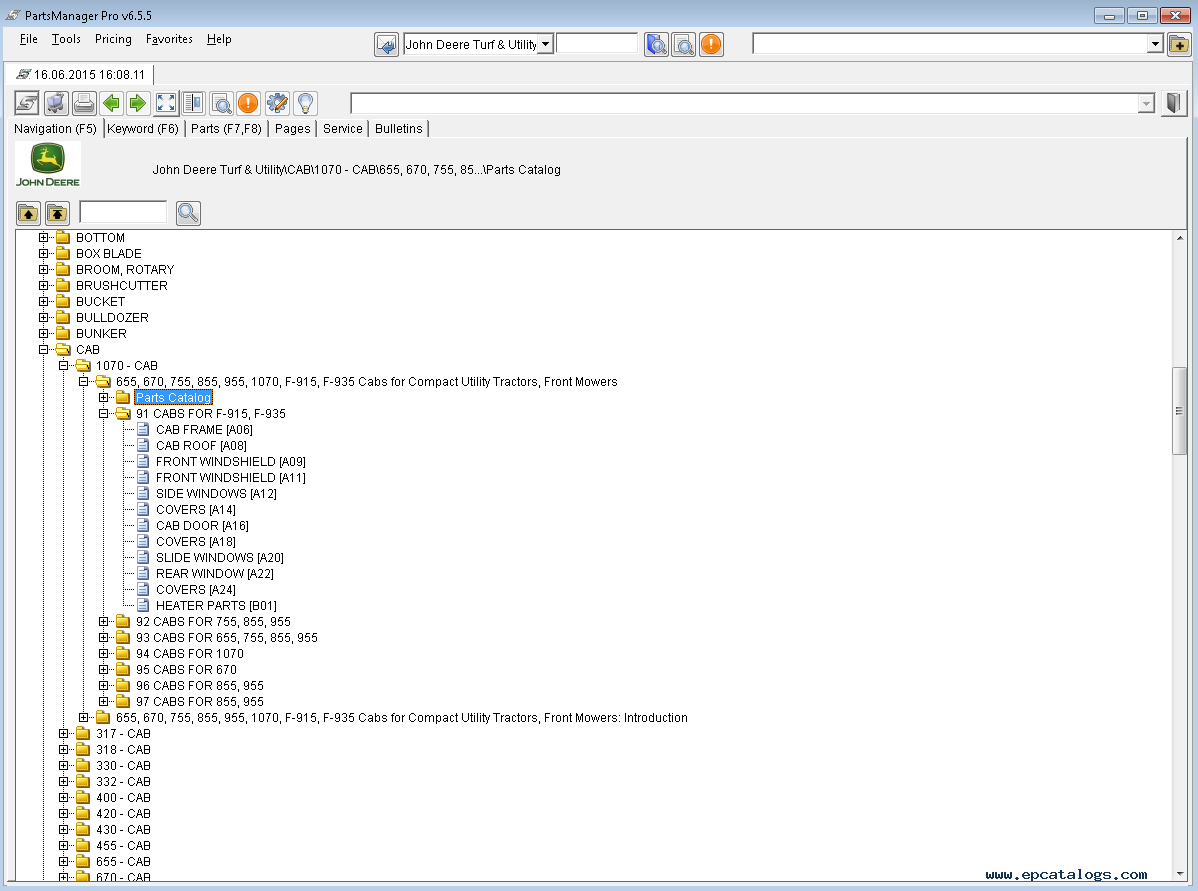This screenshot has width=1198, height=891.
Task: Click the lightbulb icon in toolbar
Action: click(x=305, y=103)
